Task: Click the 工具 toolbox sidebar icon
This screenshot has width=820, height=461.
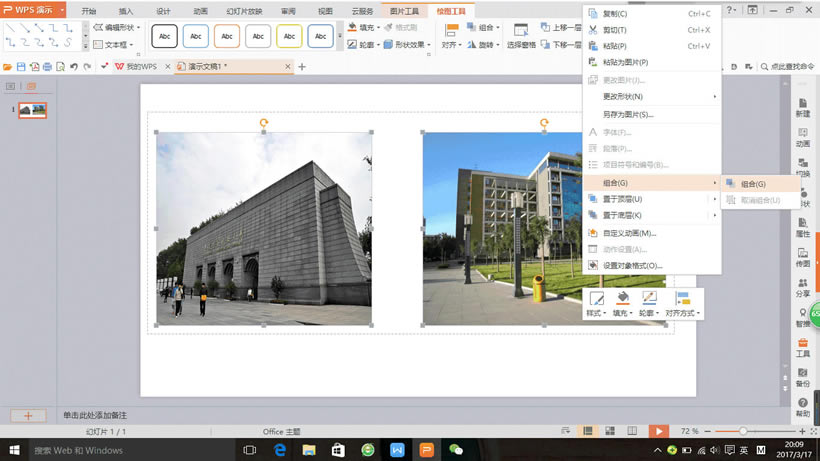Action: coord(803,348)
